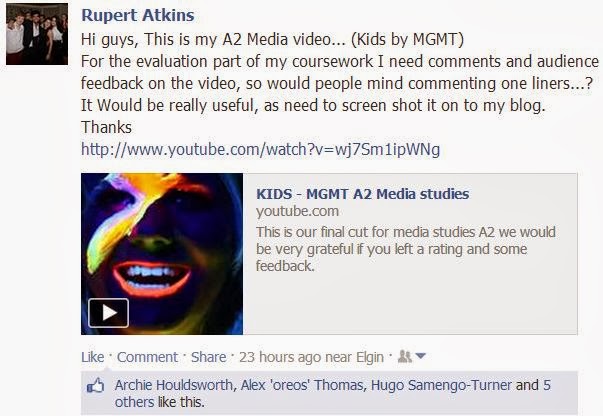Follow the youtube.com/watch URL in the post
The width and height of the screenshot is (603, 416).
(x=260, y=149)
